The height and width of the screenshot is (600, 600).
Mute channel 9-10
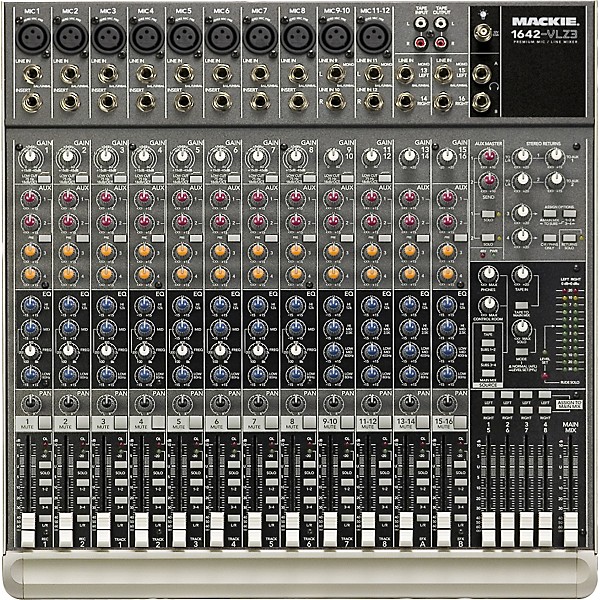point(347,422)
